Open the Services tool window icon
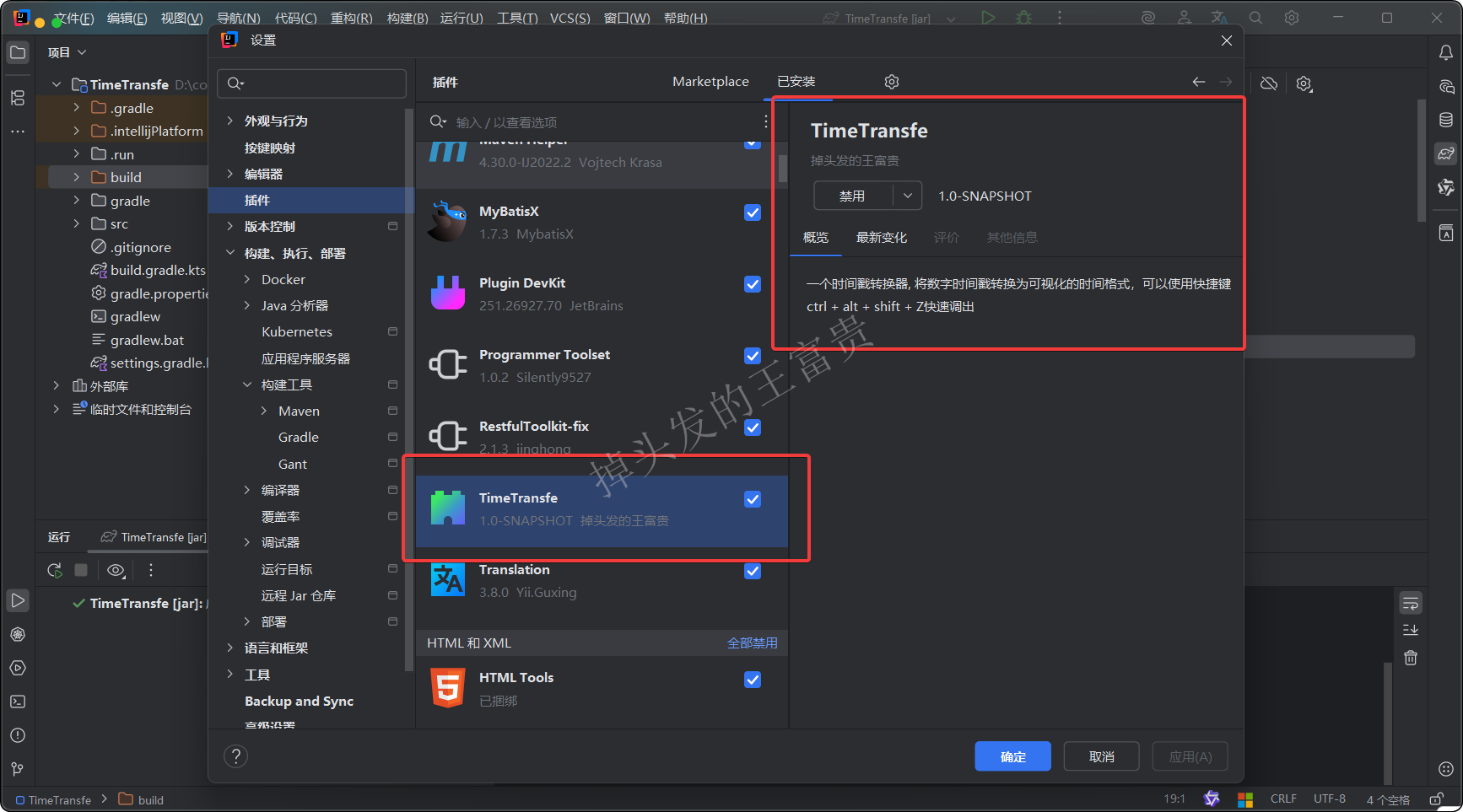This screenshot has width=1463, height=812. click(18, 668)
